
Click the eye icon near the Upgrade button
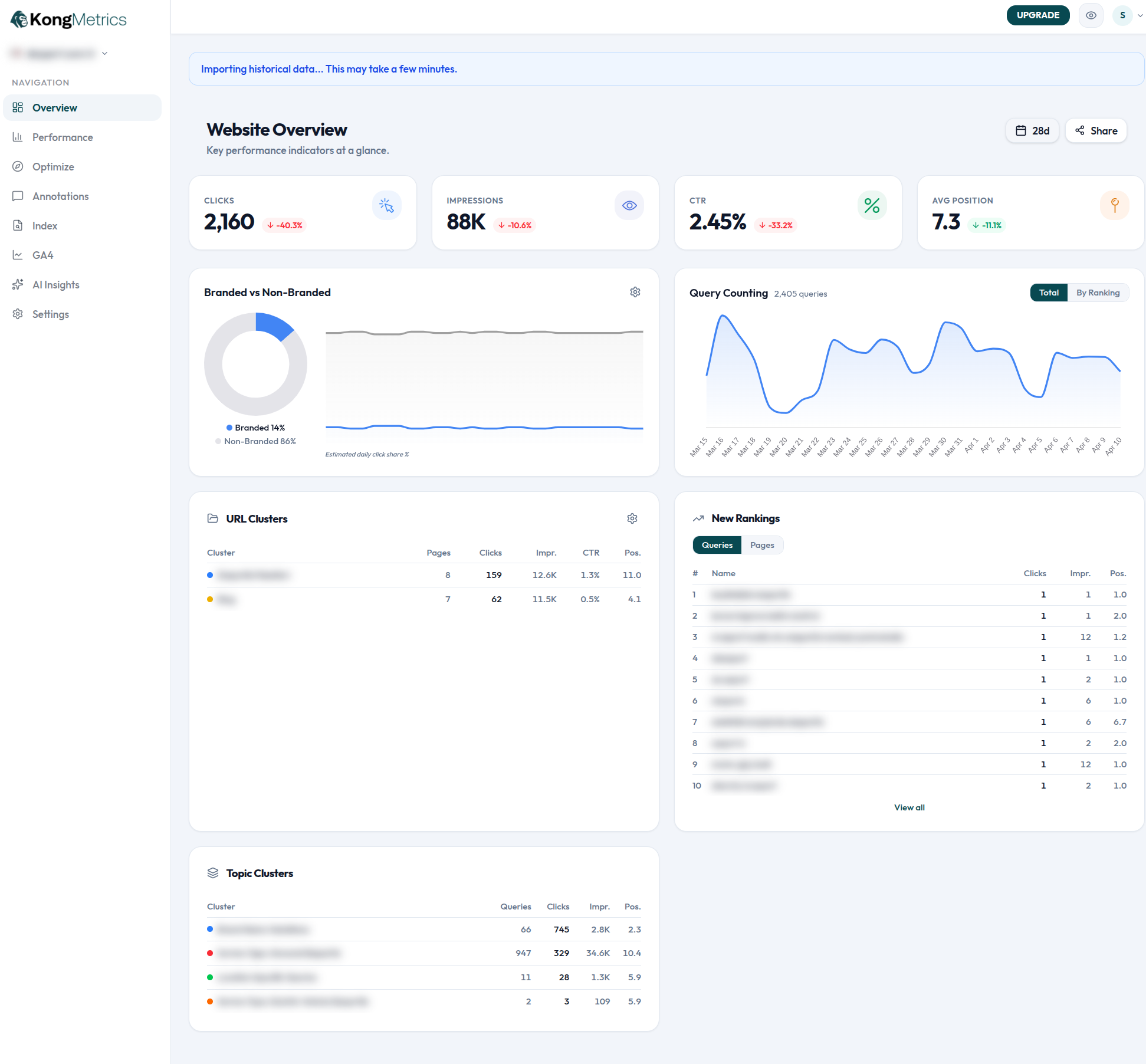[x=1091, y=15]
